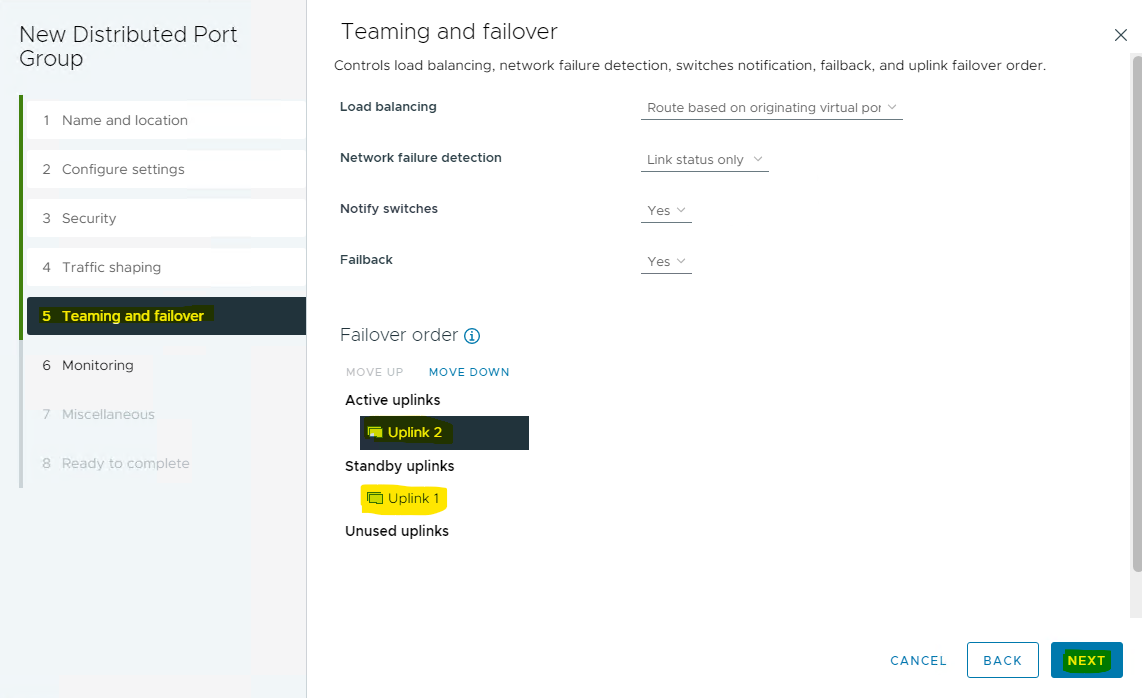
Task: Go to Name and location step
Action: click(x=124, y=120)
